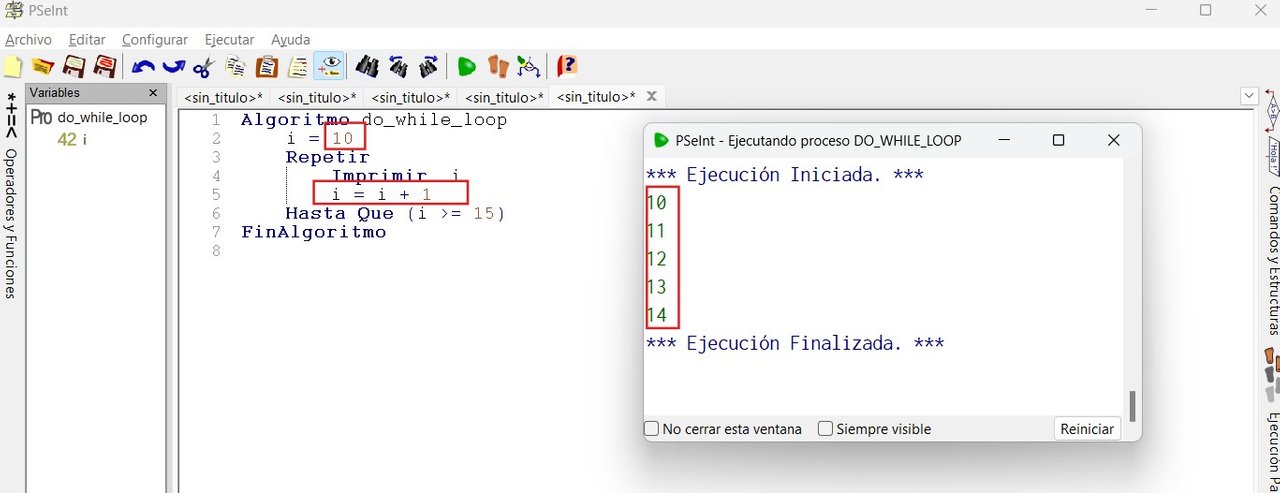Open the Operadores y Funciones side panel

tap(11, 222)
